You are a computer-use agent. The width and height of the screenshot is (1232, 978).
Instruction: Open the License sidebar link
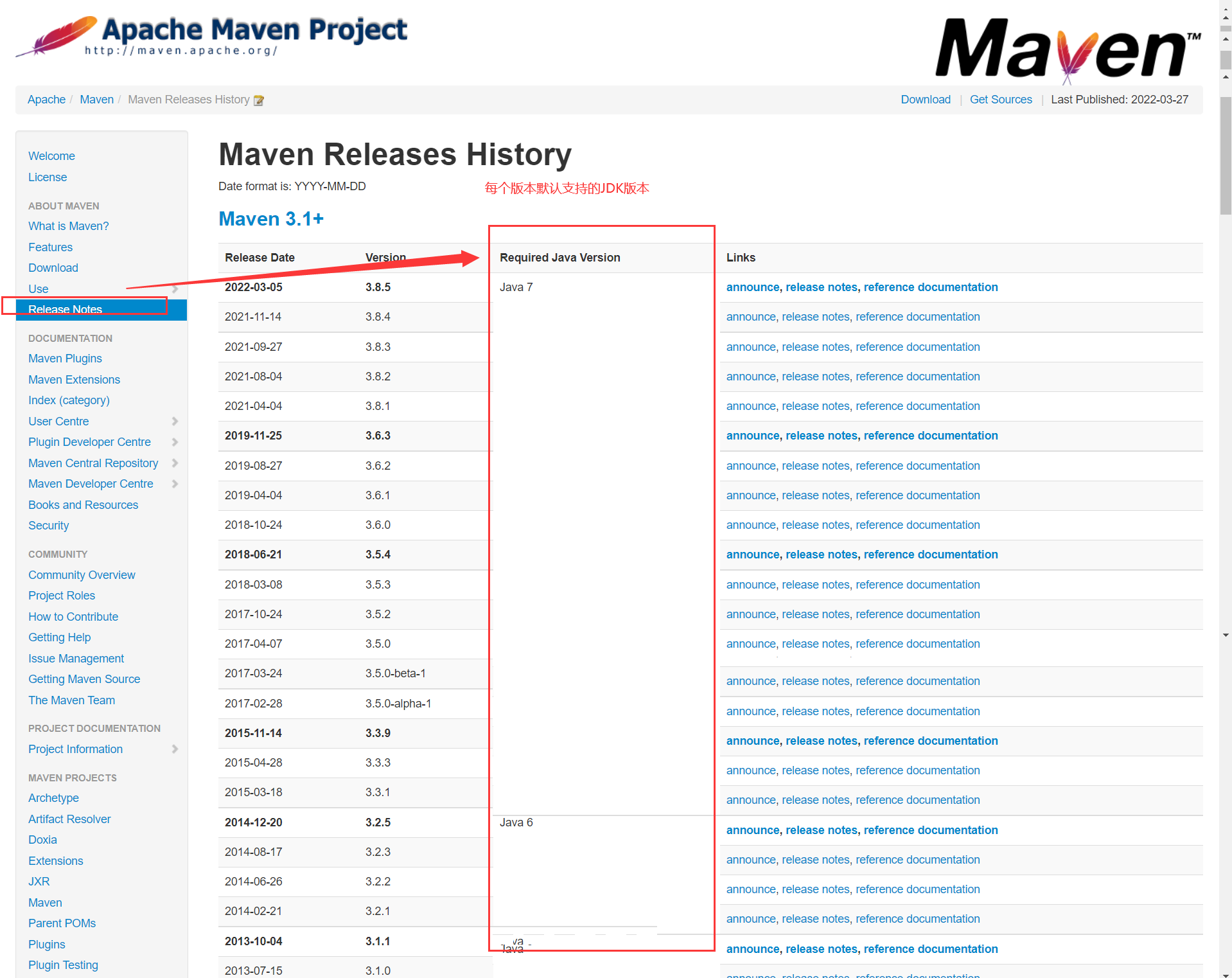click(x=48, y=177)
